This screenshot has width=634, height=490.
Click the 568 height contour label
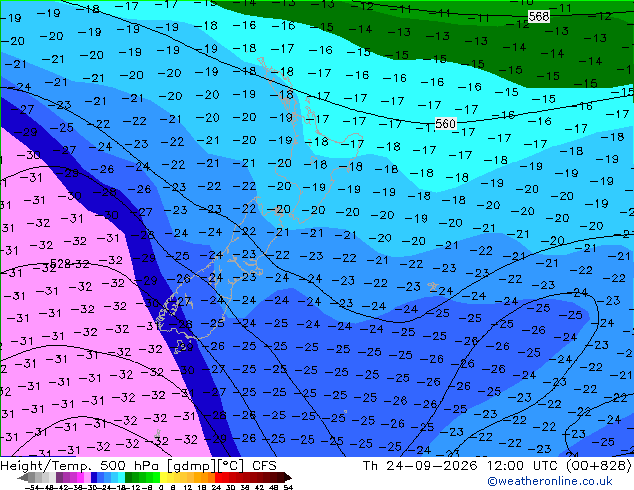(539, 16)
